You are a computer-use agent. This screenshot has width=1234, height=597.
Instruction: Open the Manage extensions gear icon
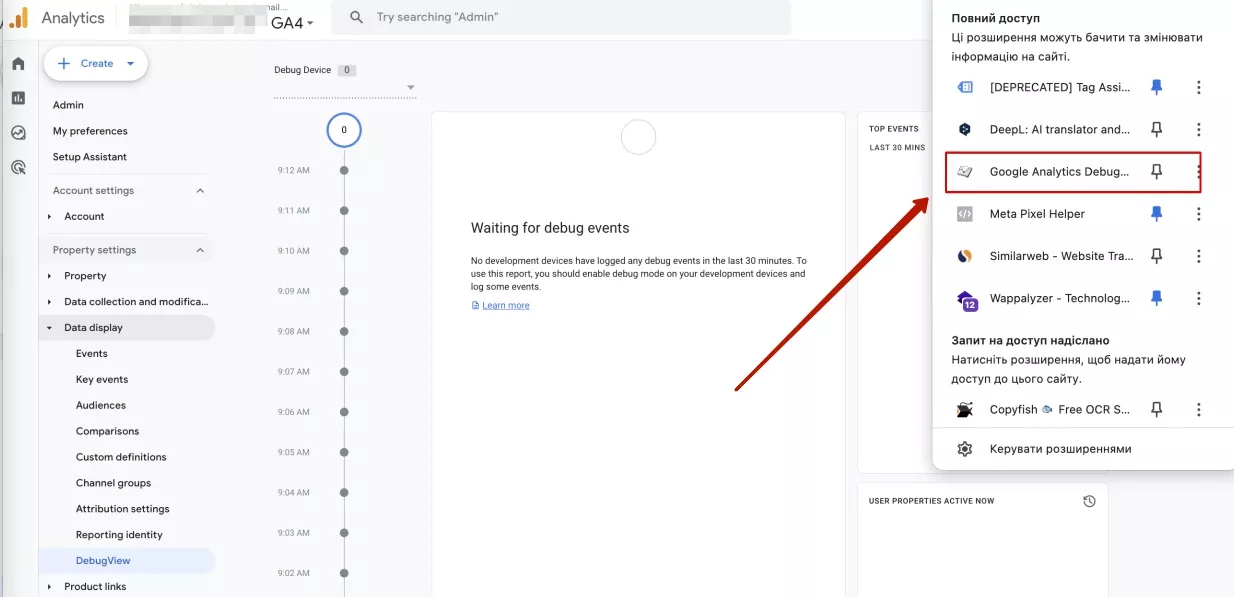click(964, 449)
